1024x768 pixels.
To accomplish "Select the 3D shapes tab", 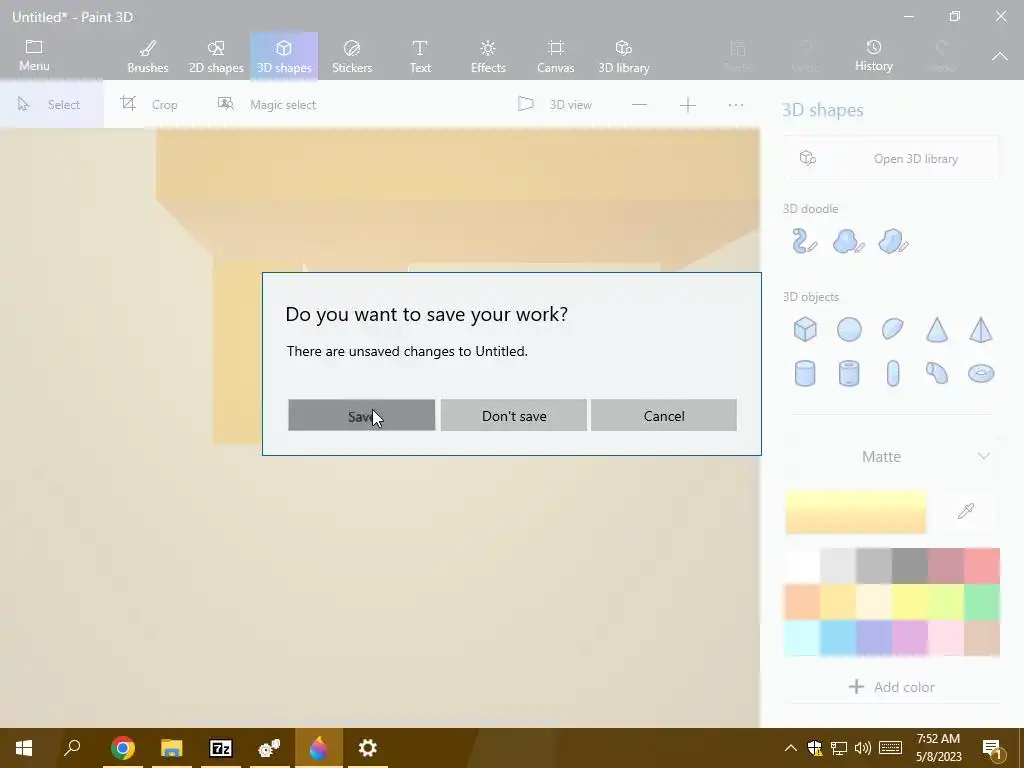I will [283, 56].
